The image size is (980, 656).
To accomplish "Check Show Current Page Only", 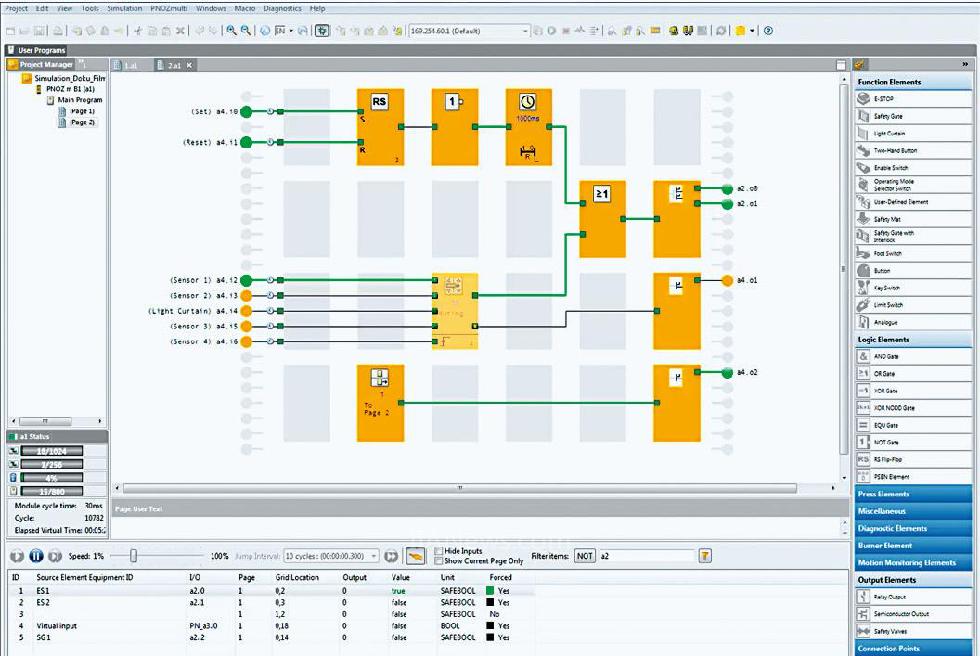I will click(439, 561).
